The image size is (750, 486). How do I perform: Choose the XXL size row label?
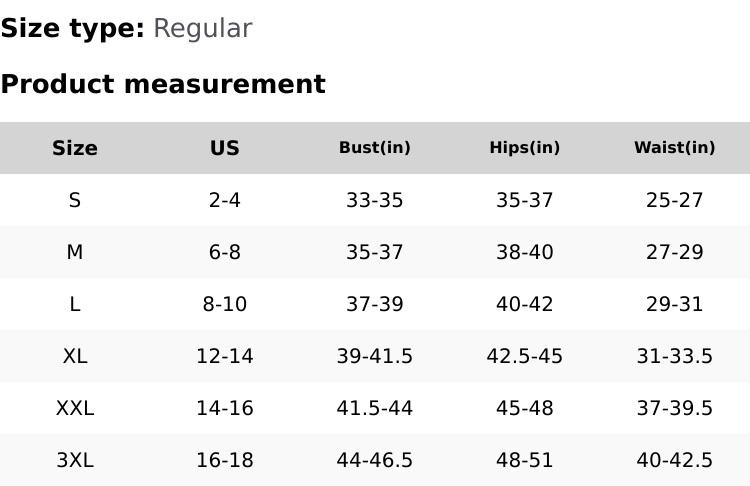75,408
